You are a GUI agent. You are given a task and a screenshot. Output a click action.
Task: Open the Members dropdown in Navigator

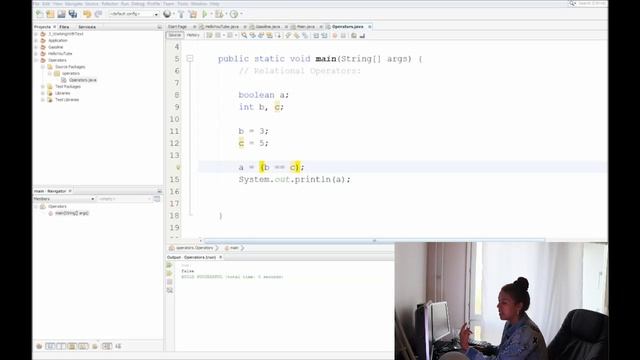[64, 199]
